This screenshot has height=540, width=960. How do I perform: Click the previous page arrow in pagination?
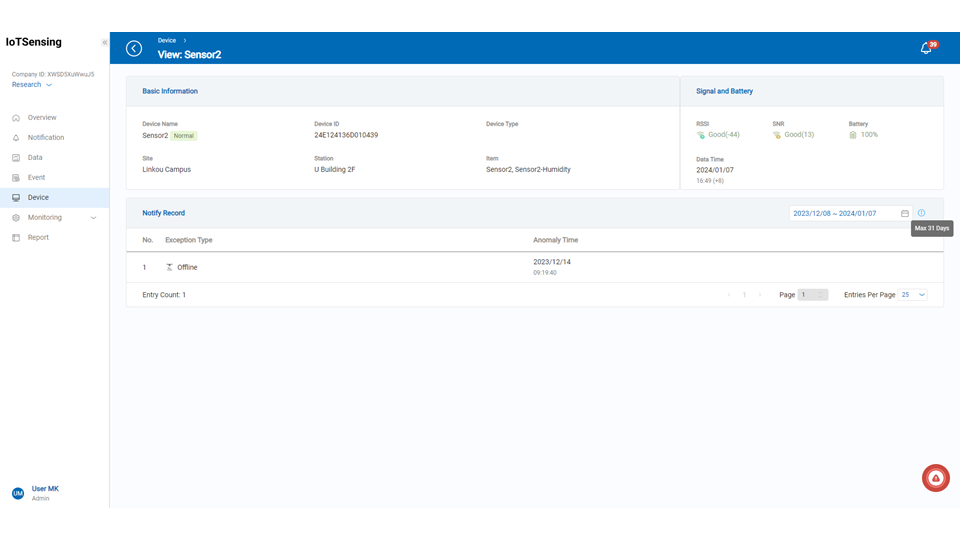point(728,295)
